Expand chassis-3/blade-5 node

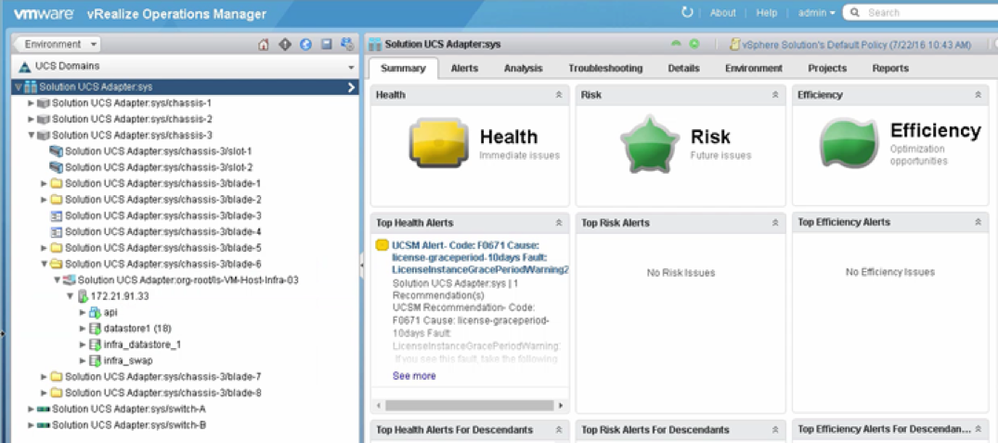click(44, 248)
